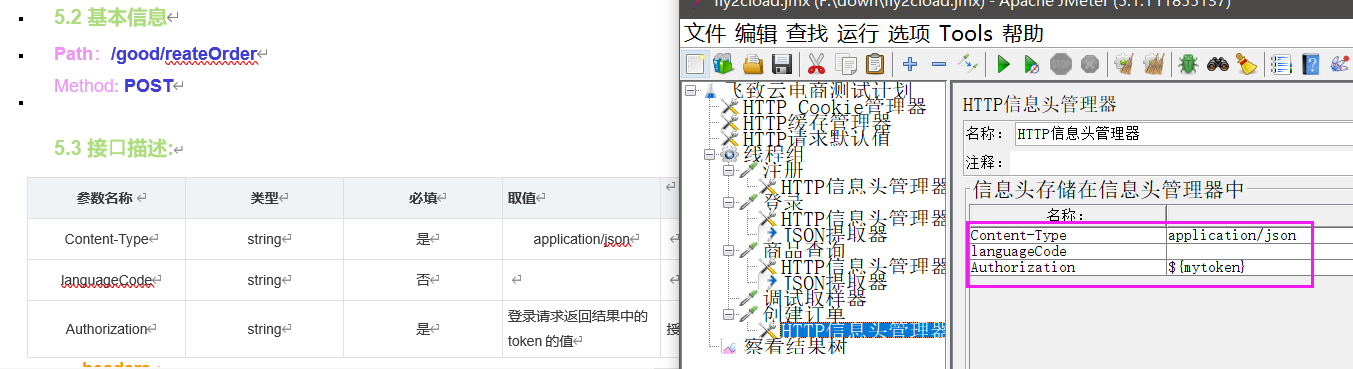Click the Toggle enable/disable icon

pos(967,65)
